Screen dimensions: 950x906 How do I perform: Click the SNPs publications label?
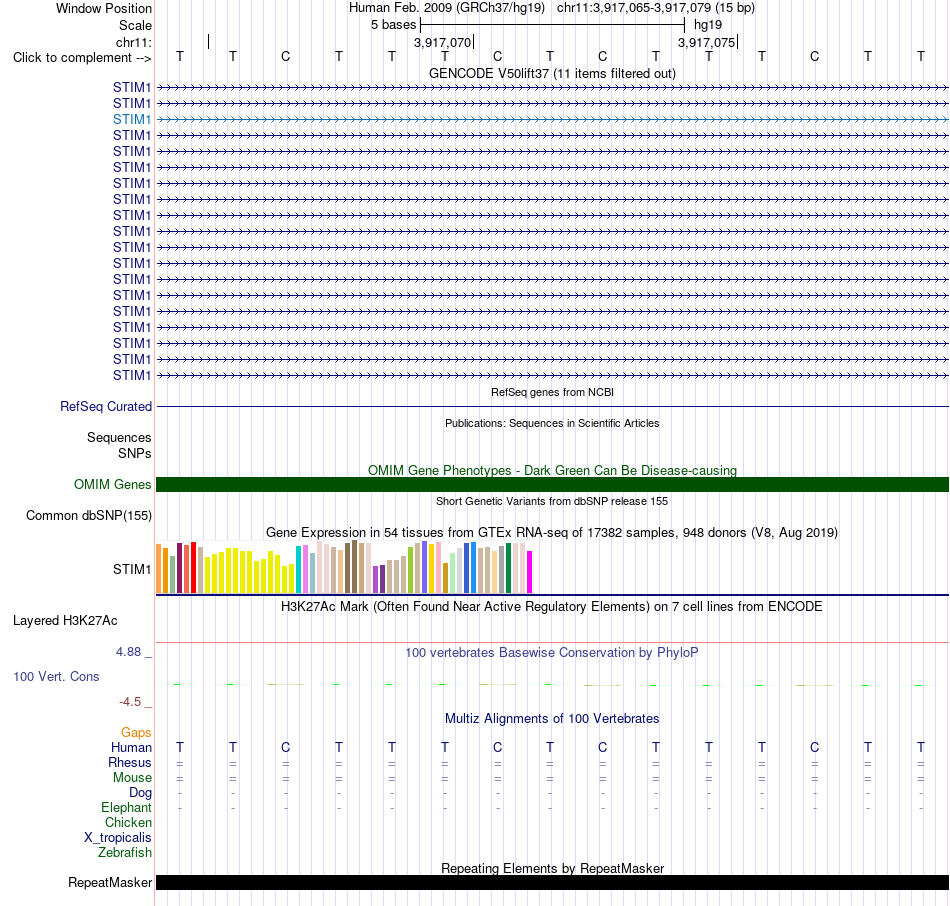[135, 453]
